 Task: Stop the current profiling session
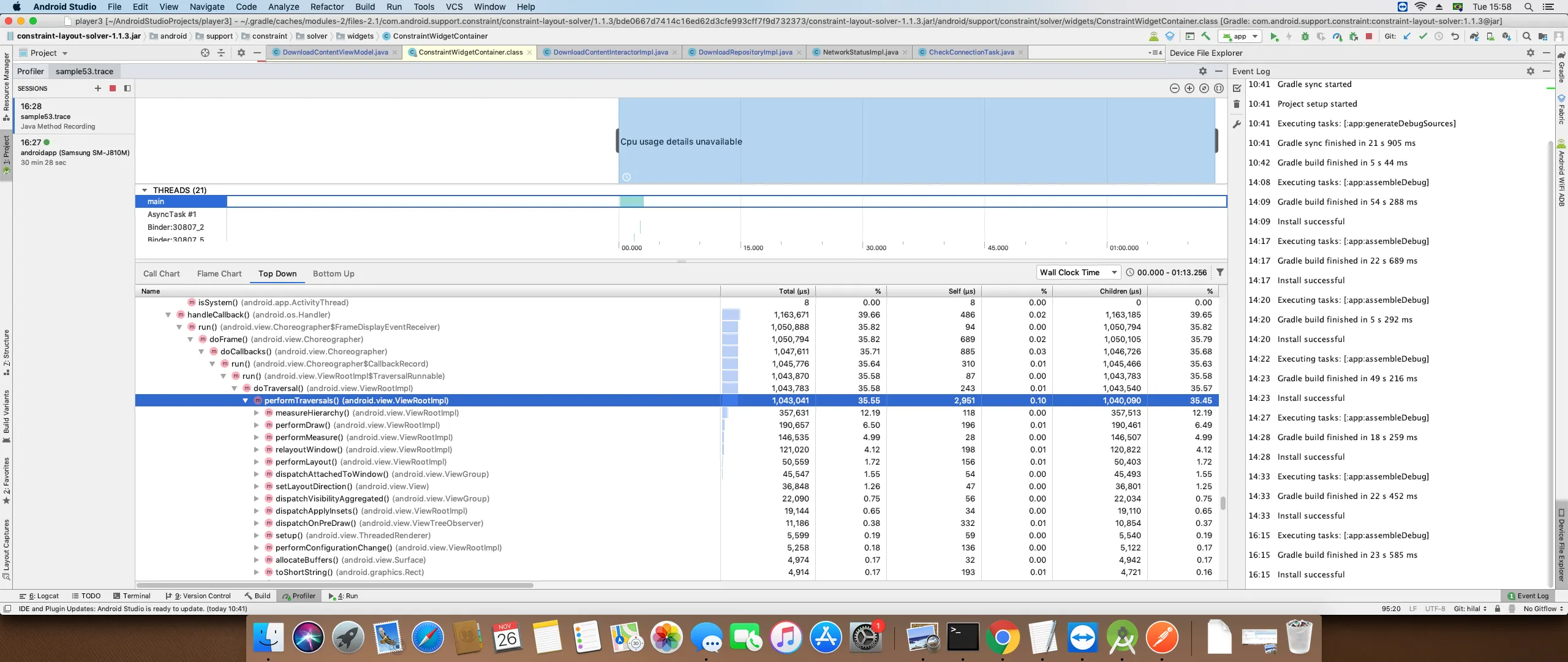tap(113, 88)
